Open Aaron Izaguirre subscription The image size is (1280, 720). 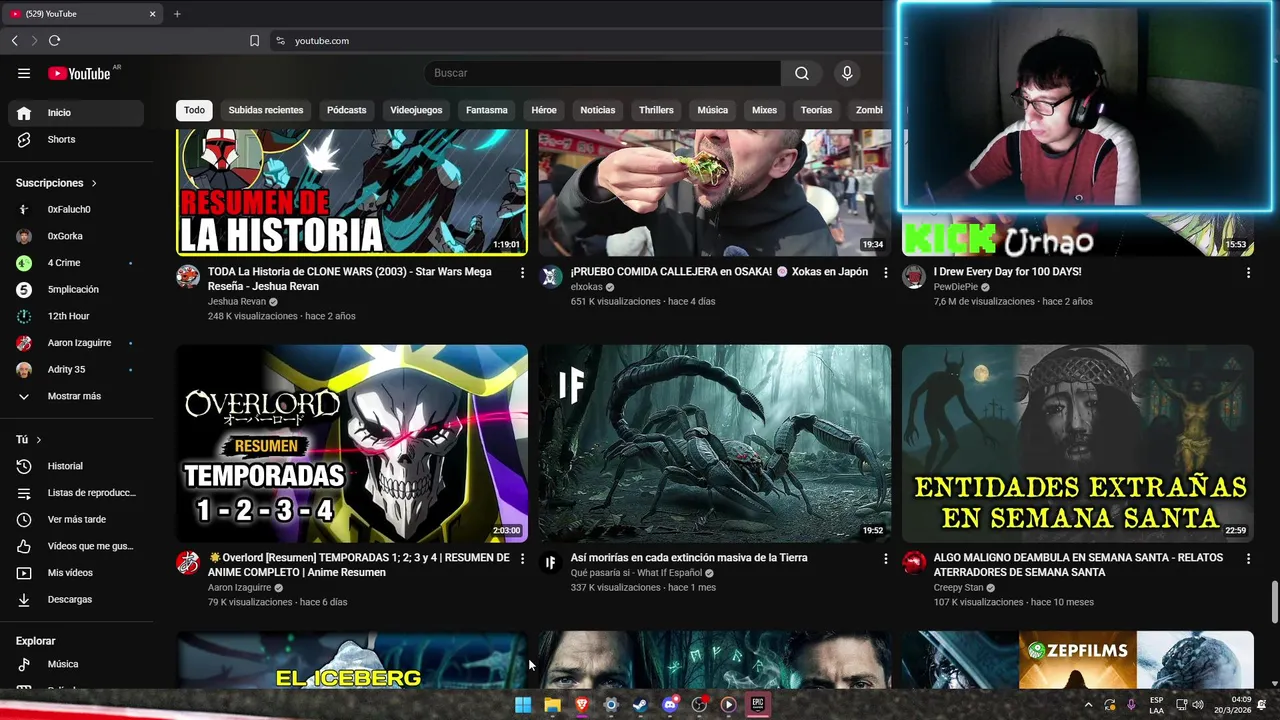click(x=76, y=343)
